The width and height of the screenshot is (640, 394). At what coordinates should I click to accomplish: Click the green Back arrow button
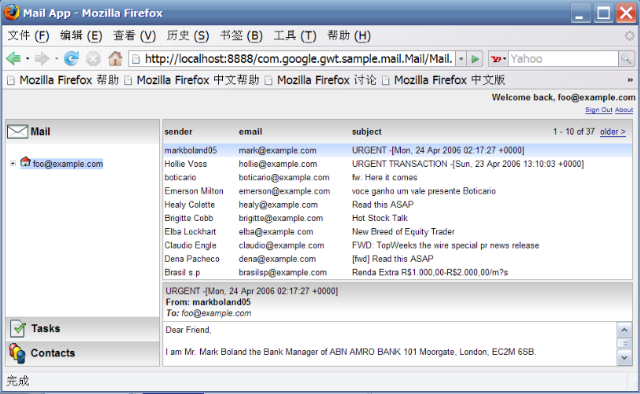13,59
